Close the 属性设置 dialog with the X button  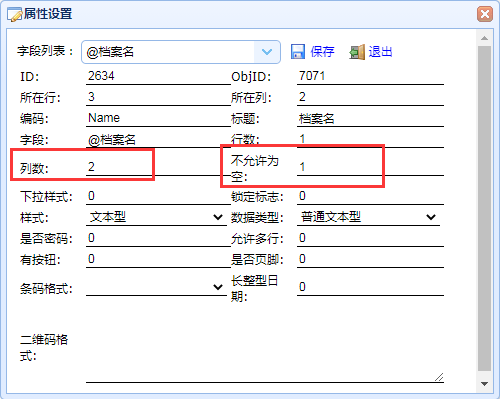click(x=485, y=14)
